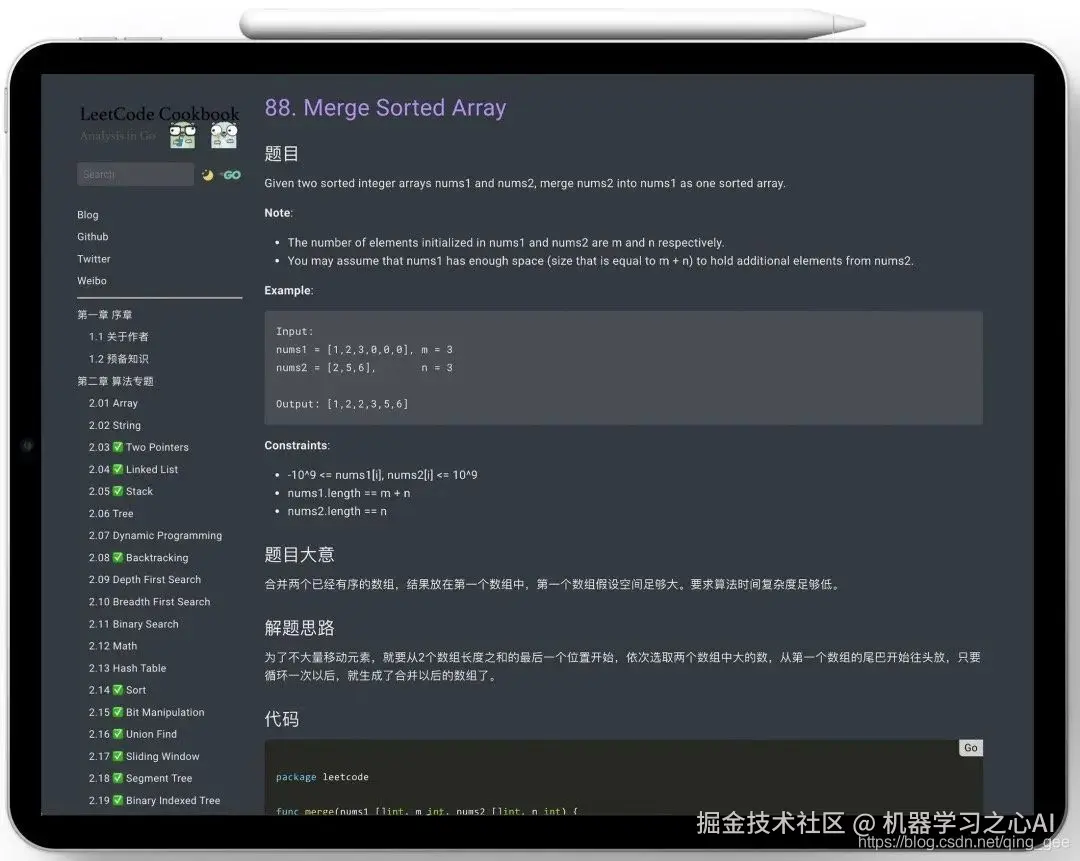This screenshot has width=1080, height=861.
Task: Click the checkmark icon beside 2.14 Sort
Action: (x=119, y=689)
